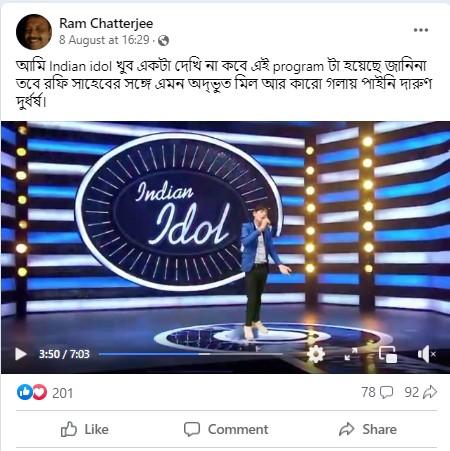Image resolution: width=450 pixels, height=451 pixels.
Task: Unmute the video volume icon
Action: (x=426, y=354)
